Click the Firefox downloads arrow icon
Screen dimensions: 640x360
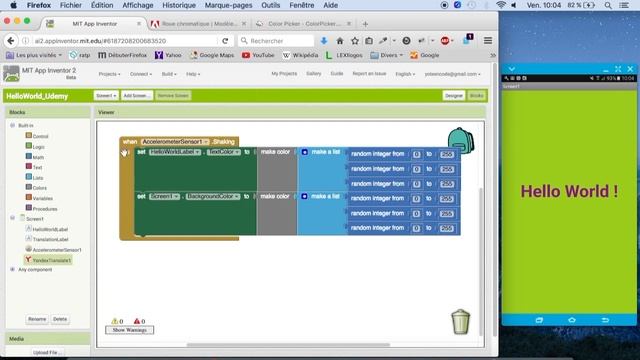click(x=324, y=41)
